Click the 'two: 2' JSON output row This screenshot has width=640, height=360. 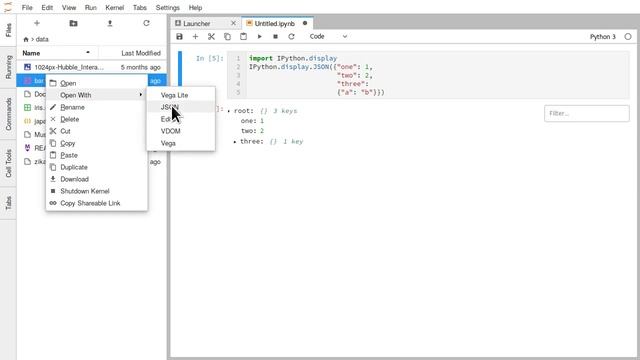tap(252, 131)
